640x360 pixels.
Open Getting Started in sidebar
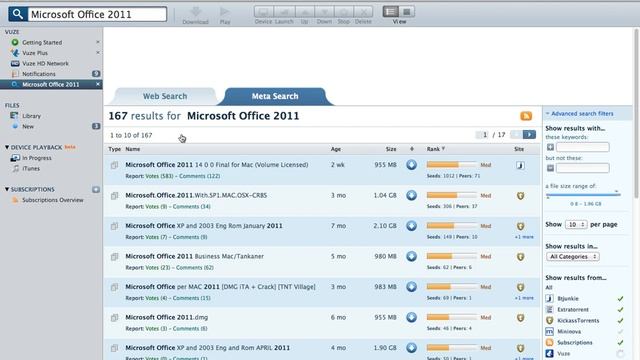point(42,42)
